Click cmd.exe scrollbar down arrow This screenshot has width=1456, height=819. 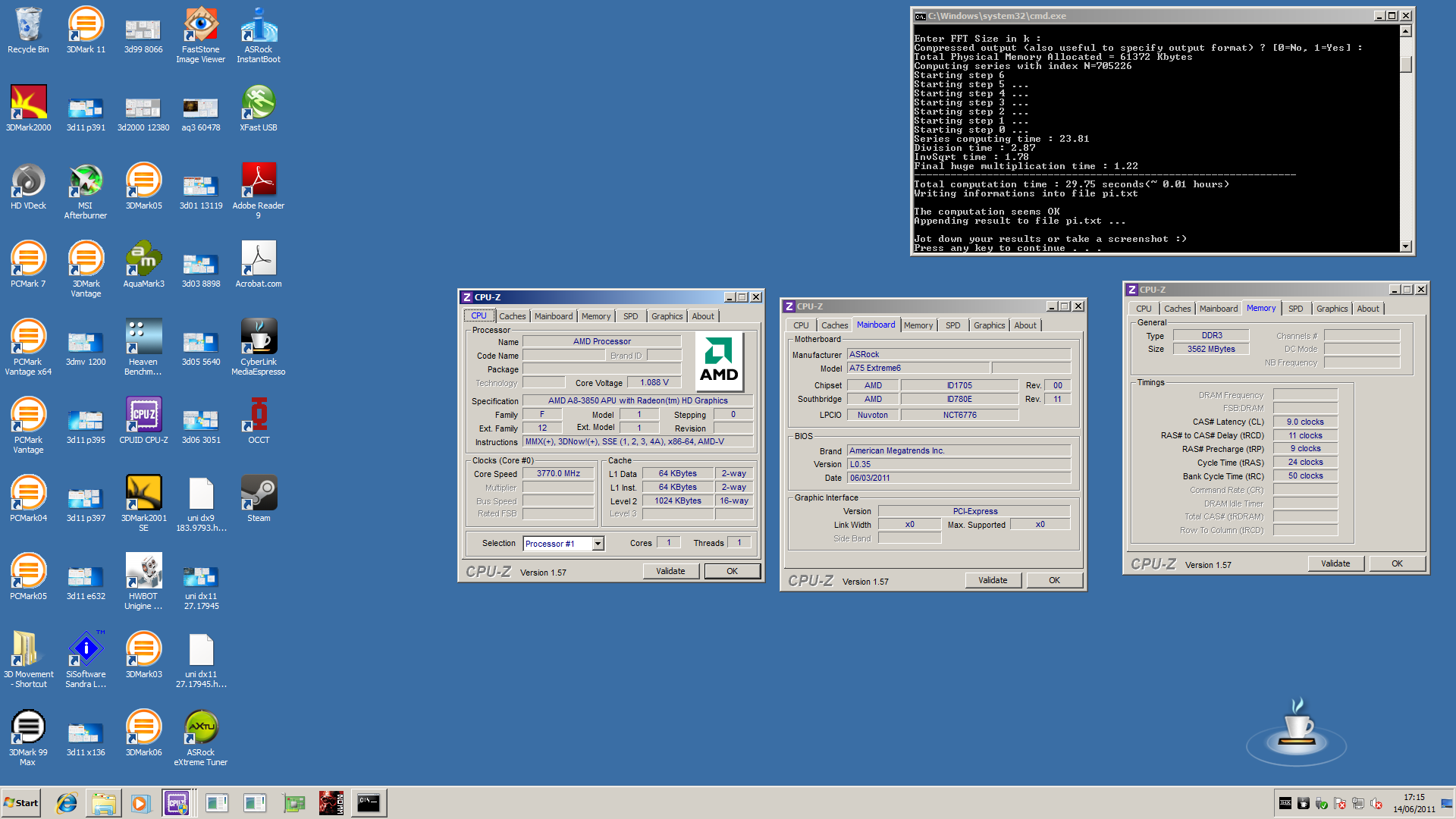[x=1405, y=246]
